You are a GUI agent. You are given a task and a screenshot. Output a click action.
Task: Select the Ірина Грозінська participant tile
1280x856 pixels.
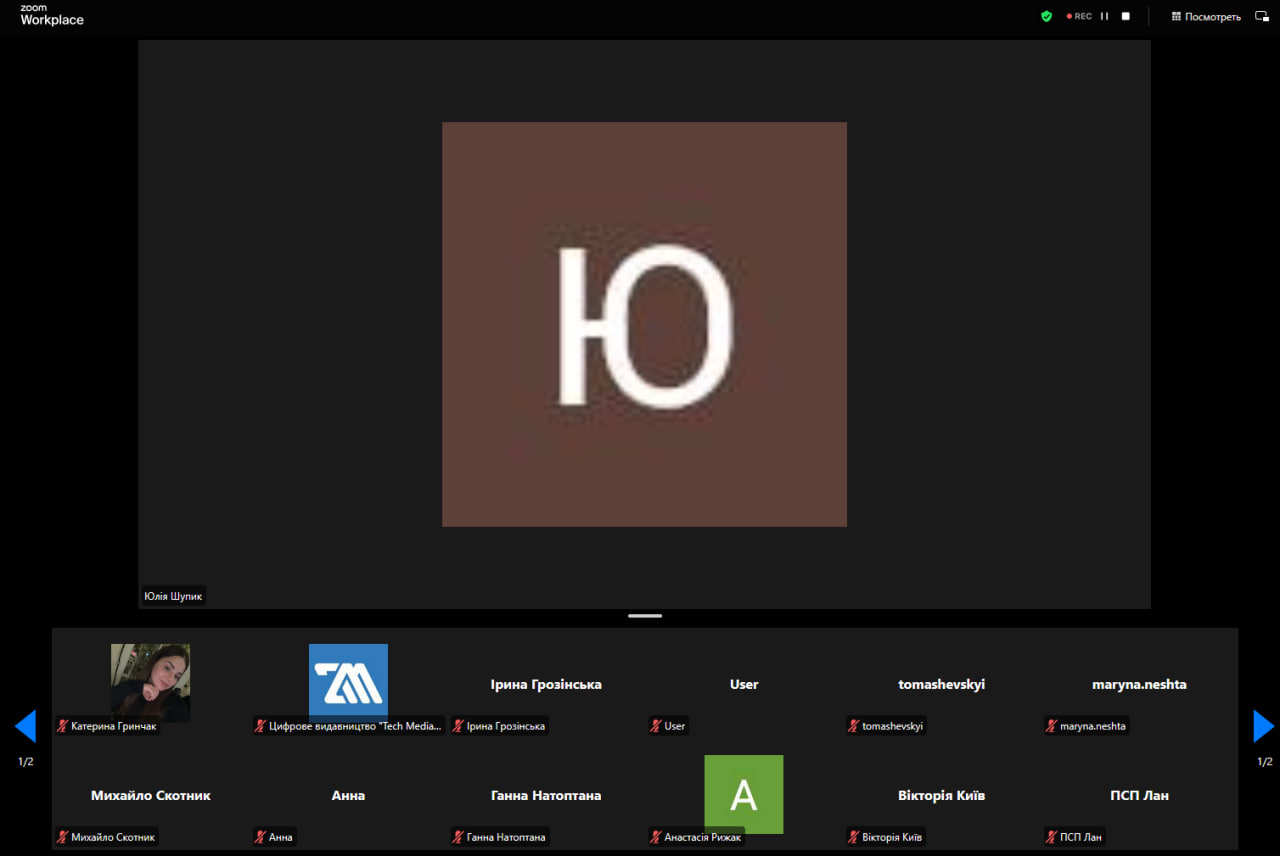546,685
